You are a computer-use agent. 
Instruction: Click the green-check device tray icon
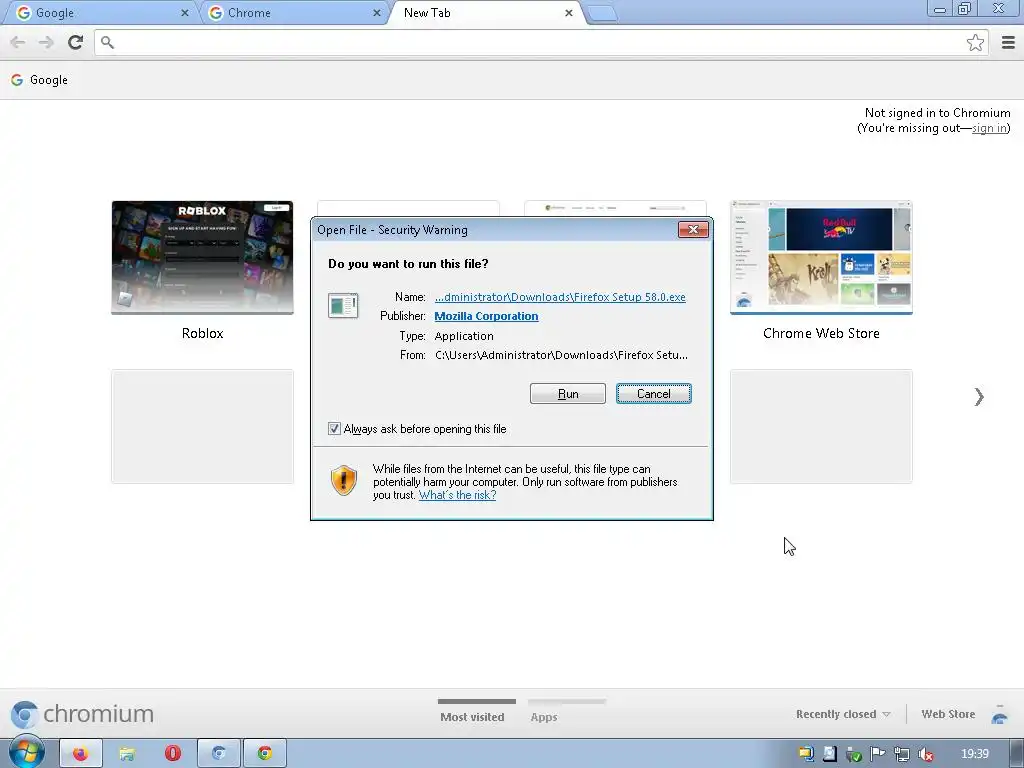[x=853, y=754]
